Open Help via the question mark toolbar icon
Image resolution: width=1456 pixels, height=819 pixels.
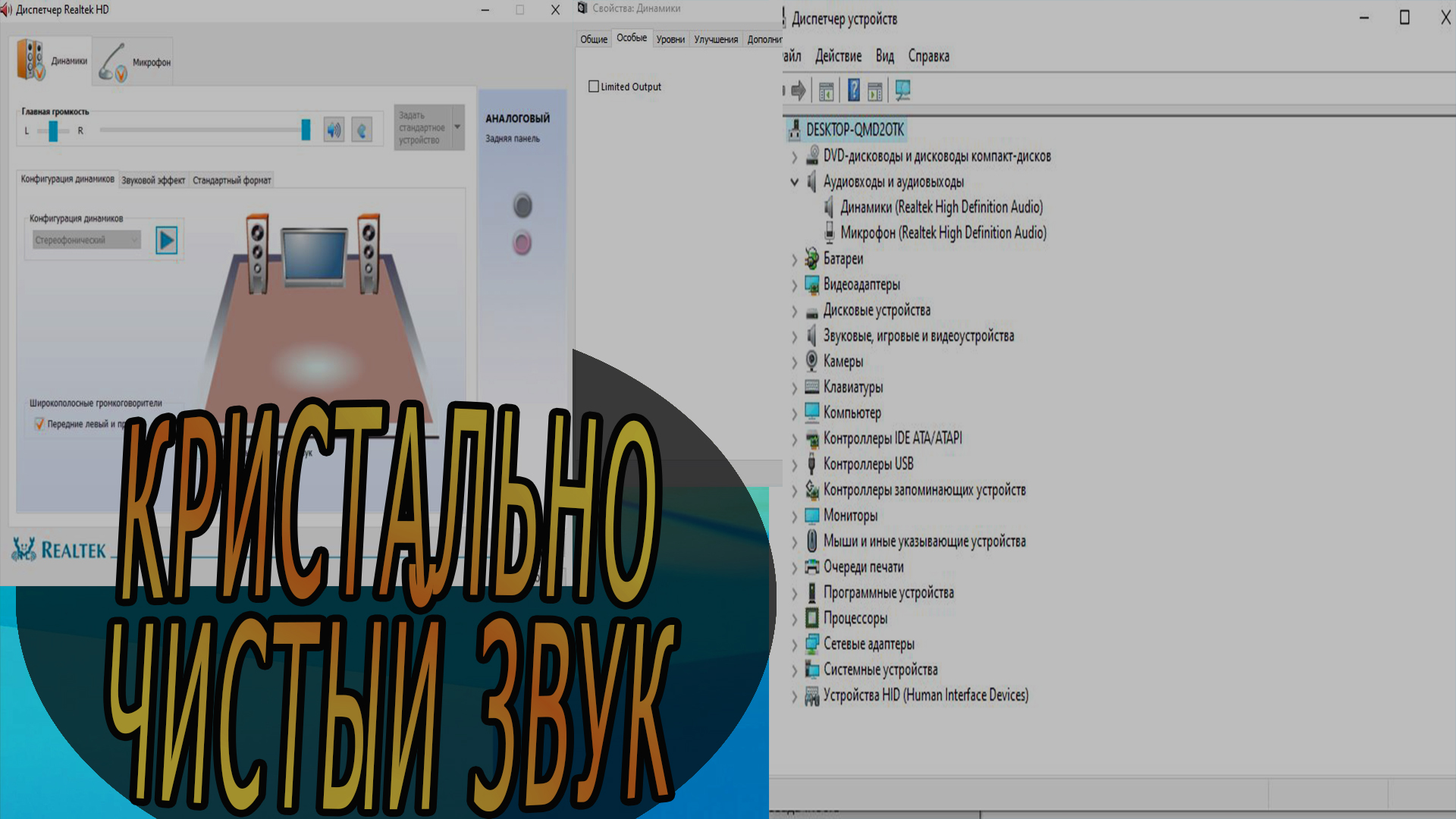click(x=853, y=90)
